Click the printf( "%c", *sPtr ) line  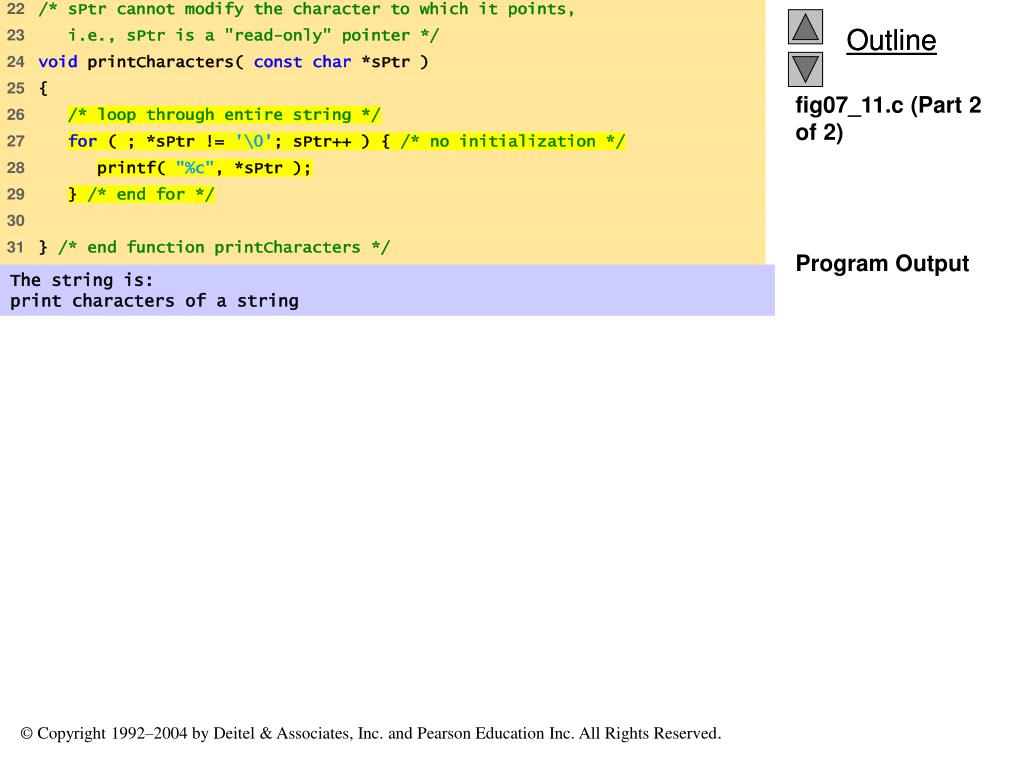click(204, 168)
